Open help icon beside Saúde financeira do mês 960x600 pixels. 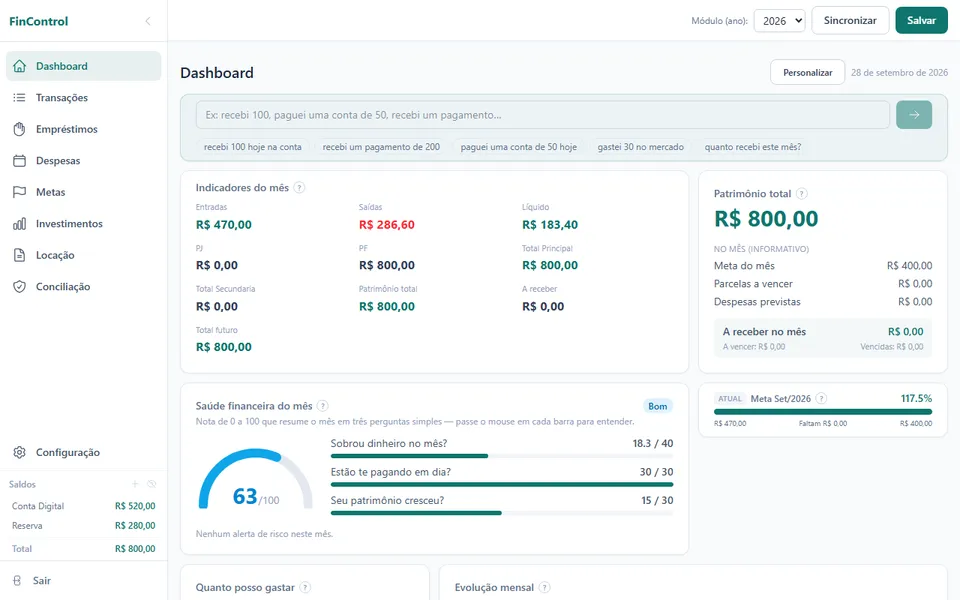click(323, 406)
